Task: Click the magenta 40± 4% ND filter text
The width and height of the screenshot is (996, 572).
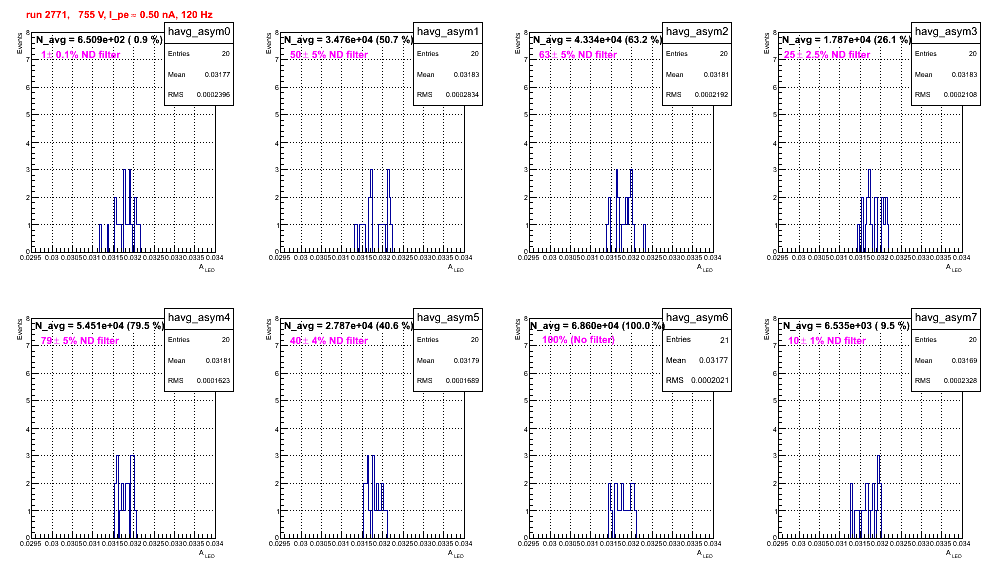Action: [329, 341]
